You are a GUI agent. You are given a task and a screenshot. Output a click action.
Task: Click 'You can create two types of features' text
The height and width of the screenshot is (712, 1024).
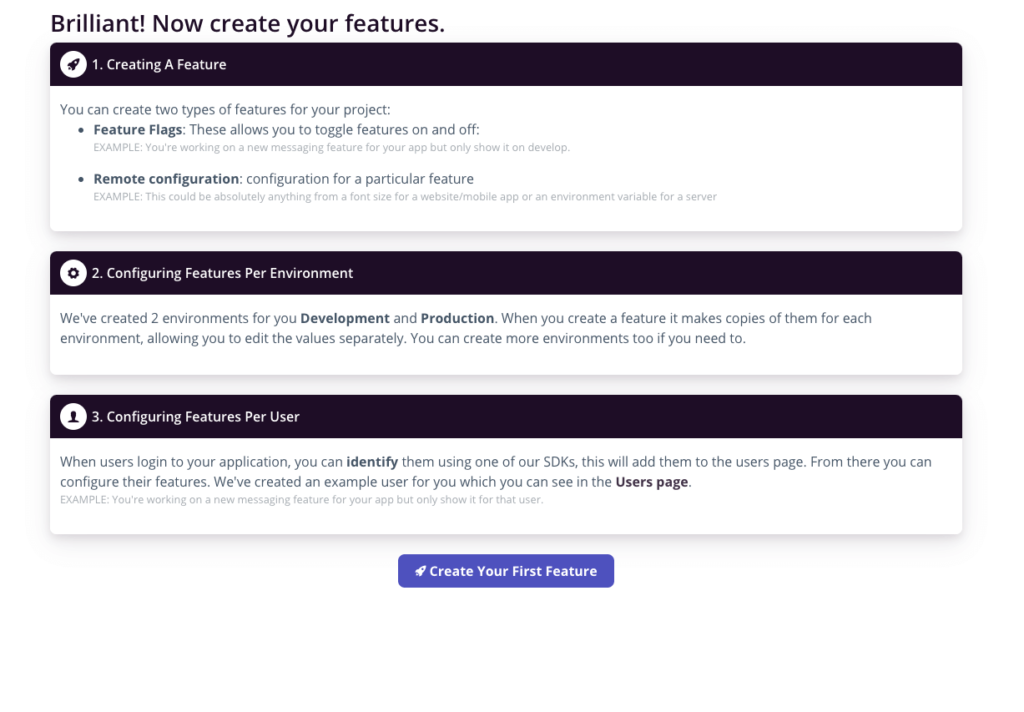(225, 110)
